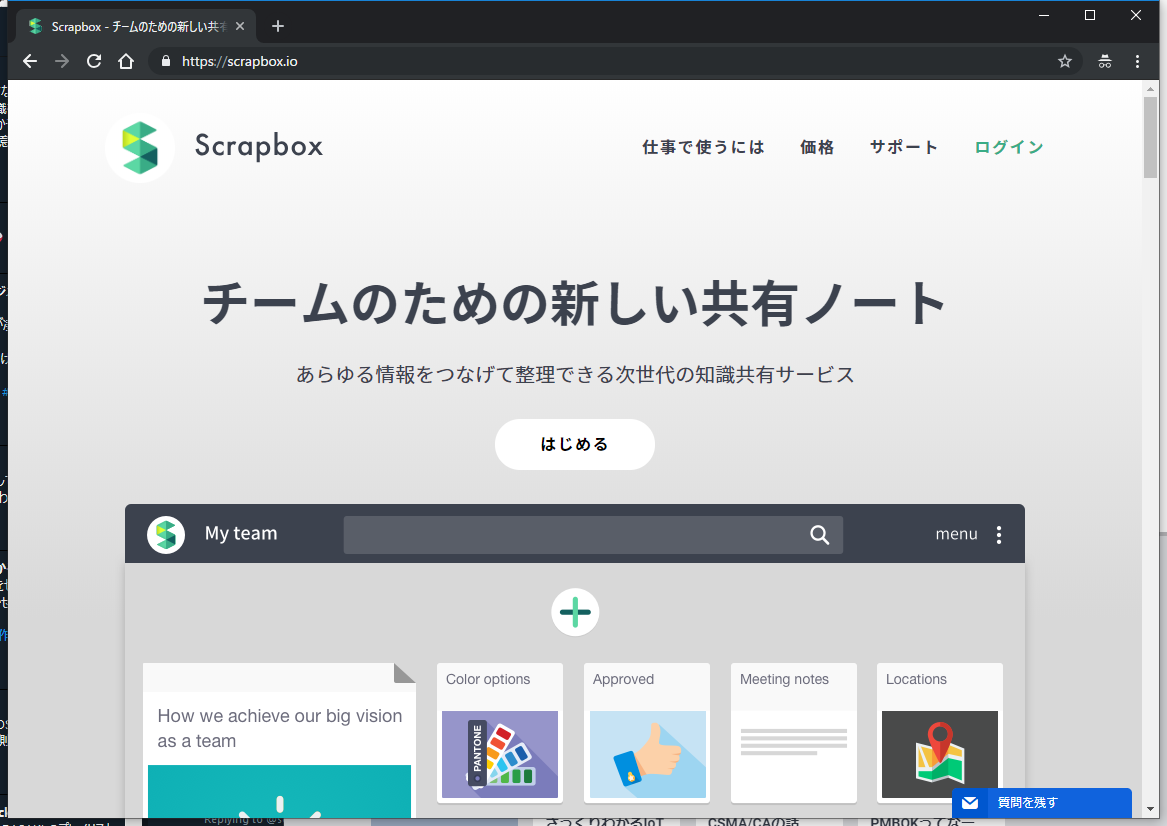Click the page vertical scrollbar thumb

point(1151,137)
